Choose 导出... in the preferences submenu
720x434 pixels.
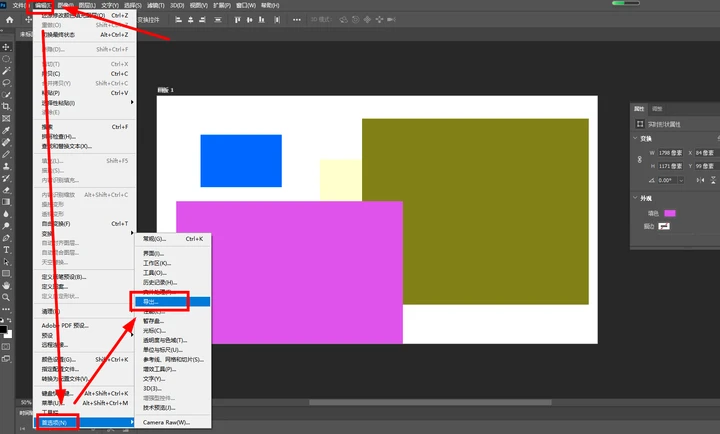(173, 302)
